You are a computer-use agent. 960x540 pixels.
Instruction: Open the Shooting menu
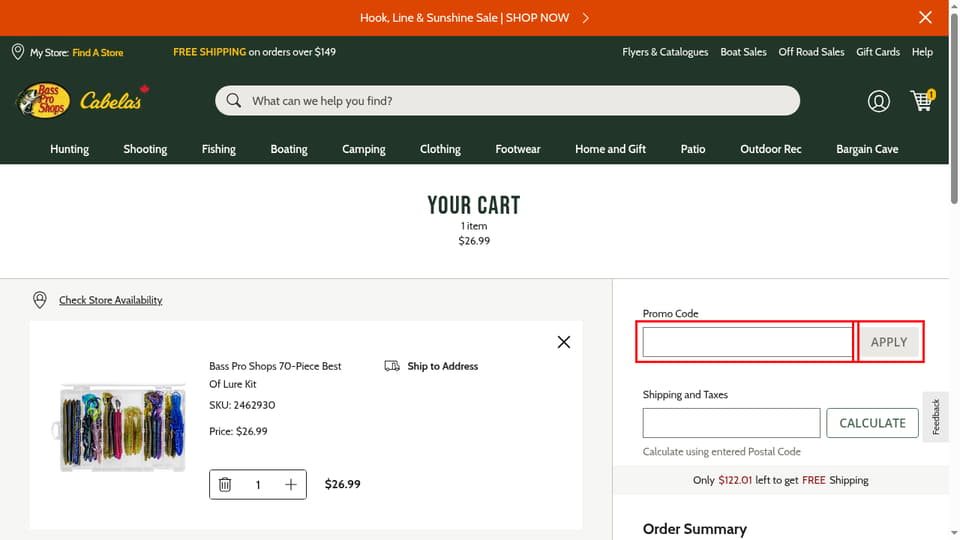click(145, 149)
